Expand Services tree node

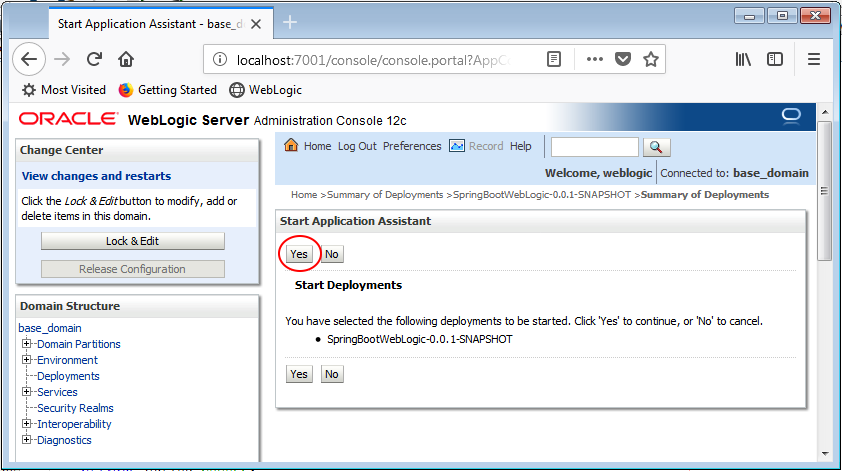(x=26, y=392)
